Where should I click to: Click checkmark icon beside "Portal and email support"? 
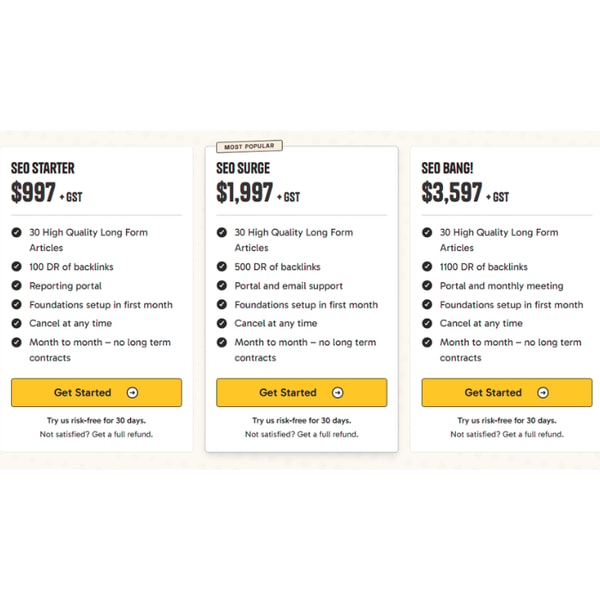(x=222, y=285)
